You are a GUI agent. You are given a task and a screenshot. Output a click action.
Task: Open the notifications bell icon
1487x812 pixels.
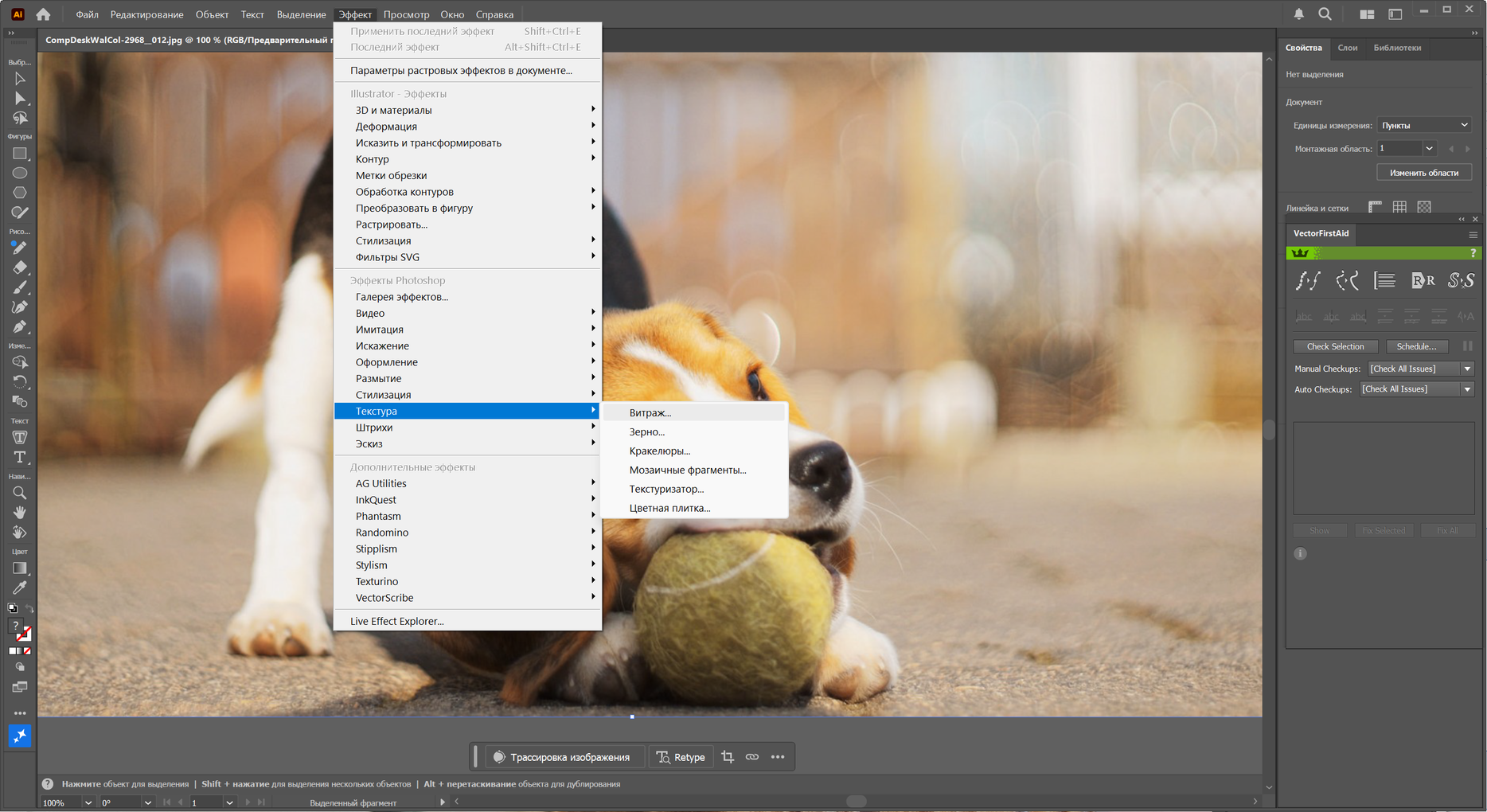(1298, 14)
